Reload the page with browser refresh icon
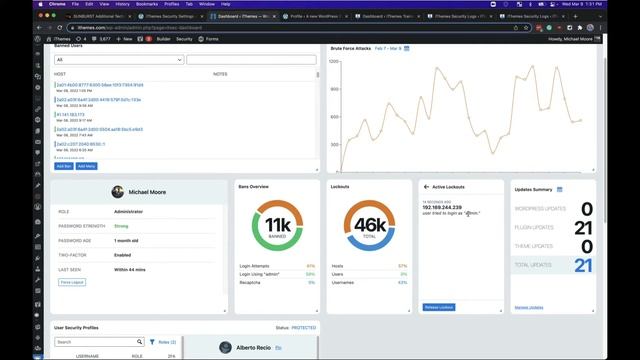The height and width of the screenshot is (360, 640). 60,28
